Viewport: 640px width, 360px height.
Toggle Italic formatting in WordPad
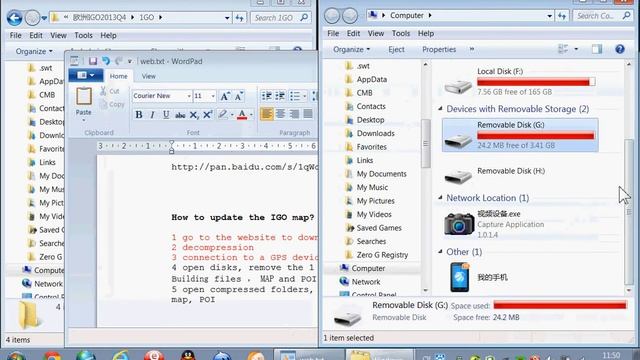pyautogui.click(x=152, y=115)
